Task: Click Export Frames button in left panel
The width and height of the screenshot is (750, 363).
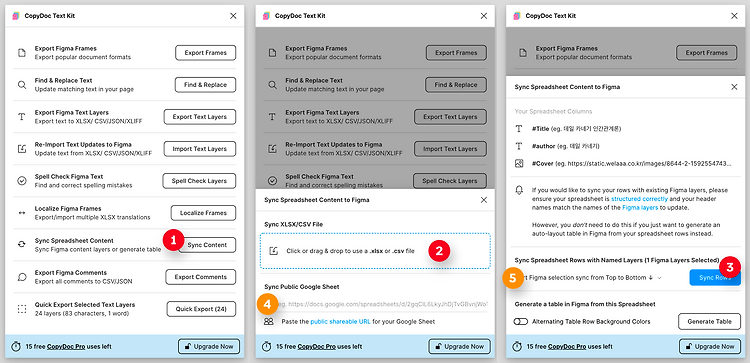Action: (x=206, y=53)
